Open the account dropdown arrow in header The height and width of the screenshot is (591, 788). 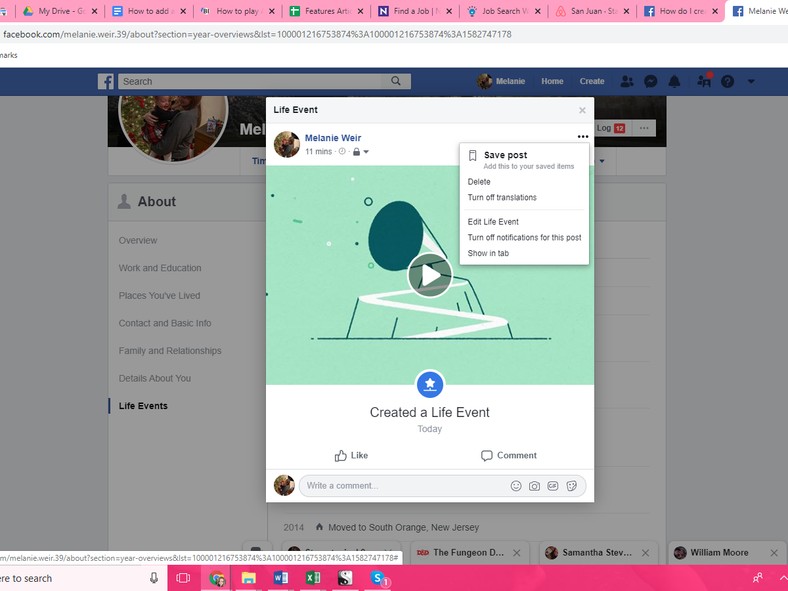coord(751,81)
